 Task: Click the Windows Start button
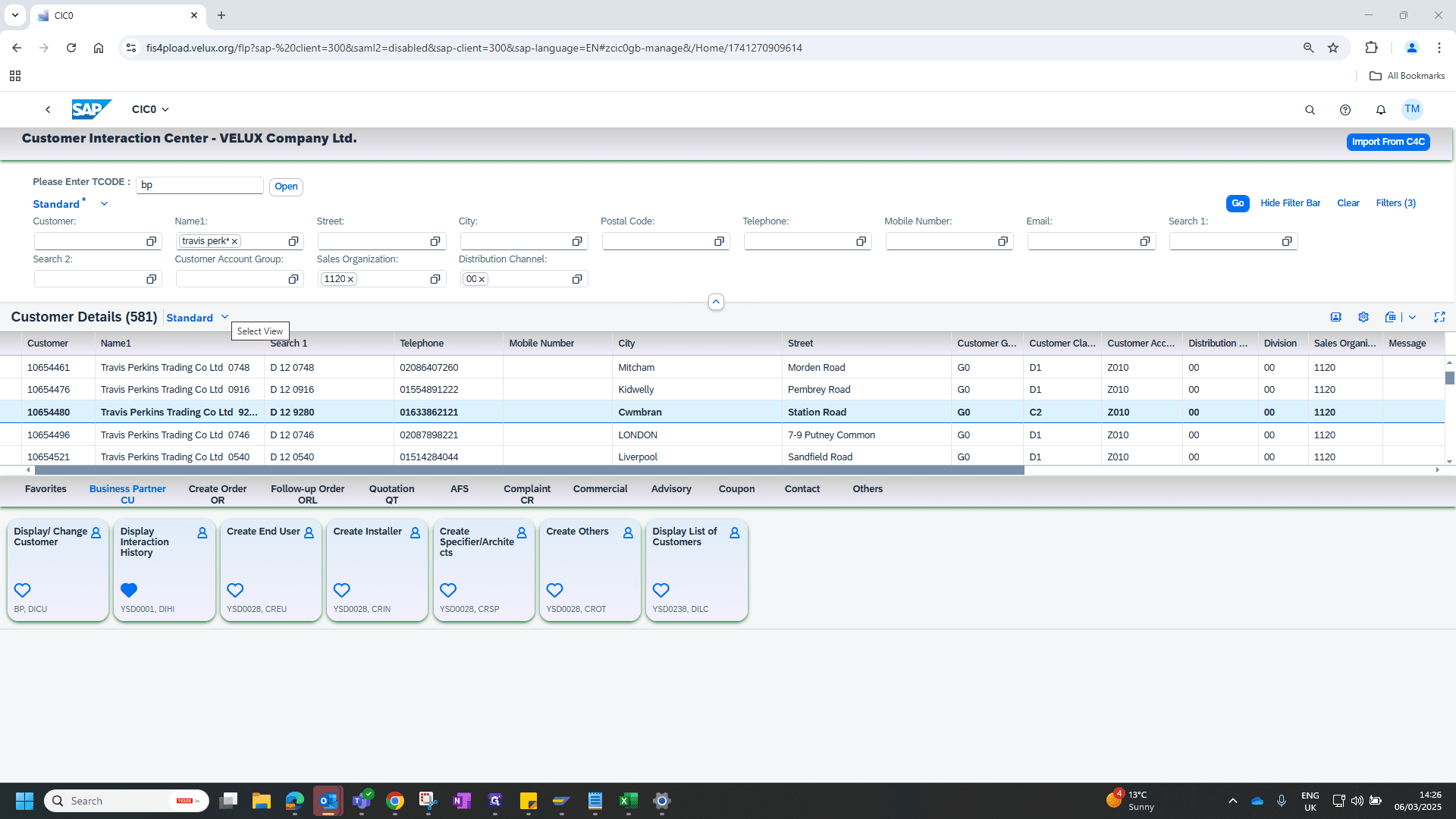click(24, 801)
